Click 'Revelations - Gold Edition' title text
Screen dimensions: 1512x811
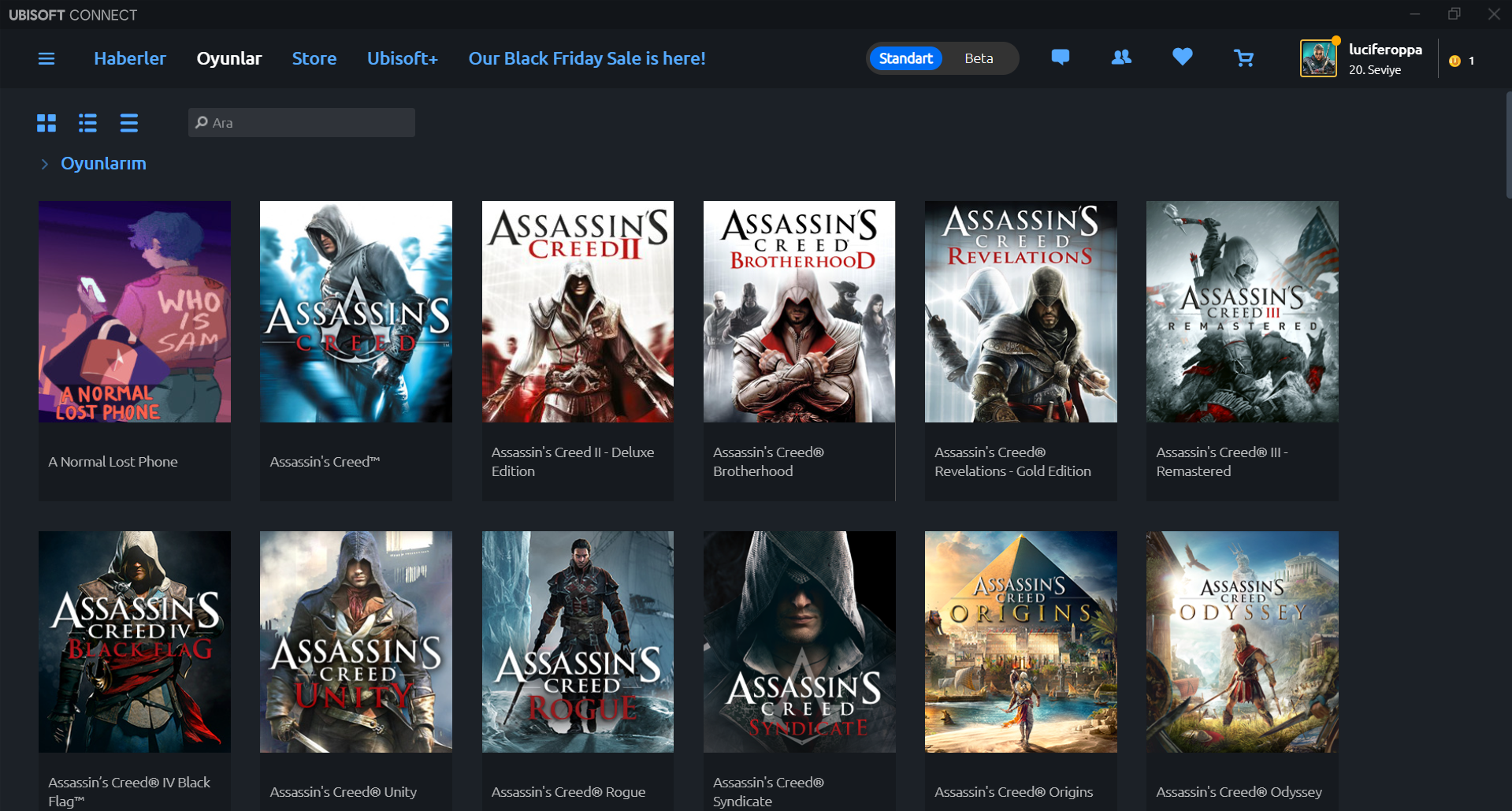click(x=1012, y=471)
